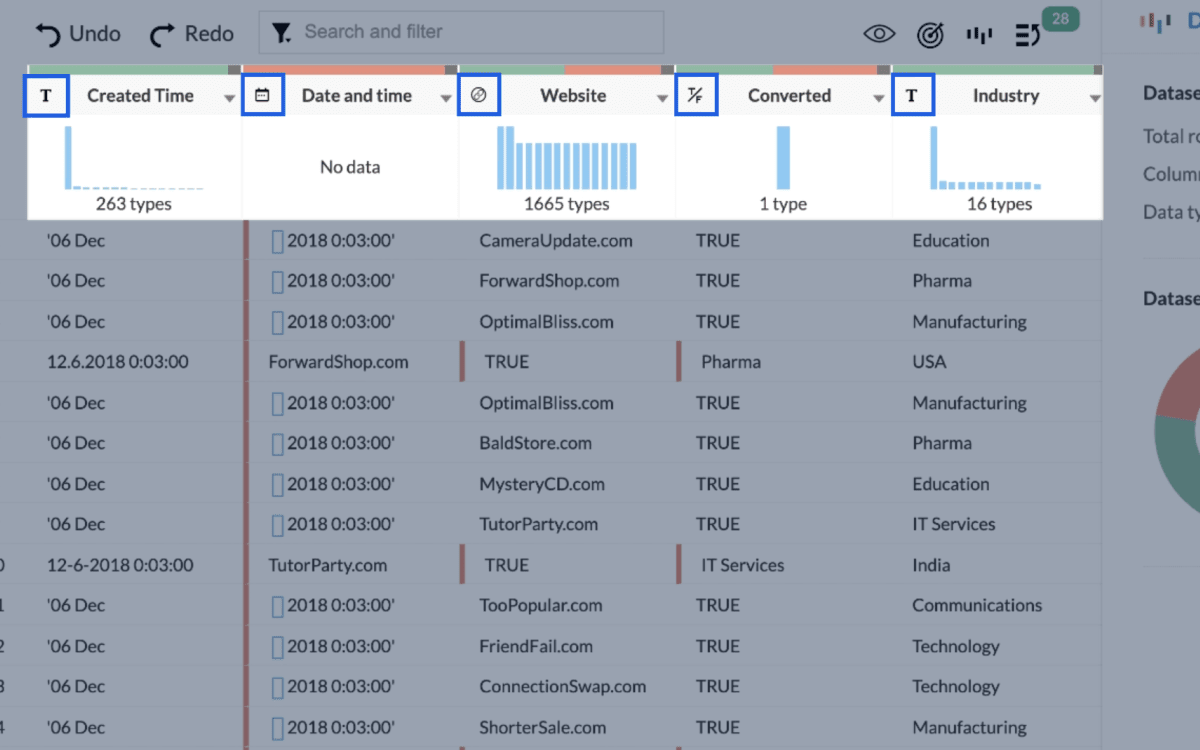Click the filter funnel icon in search bar

[x=282, y=33]
